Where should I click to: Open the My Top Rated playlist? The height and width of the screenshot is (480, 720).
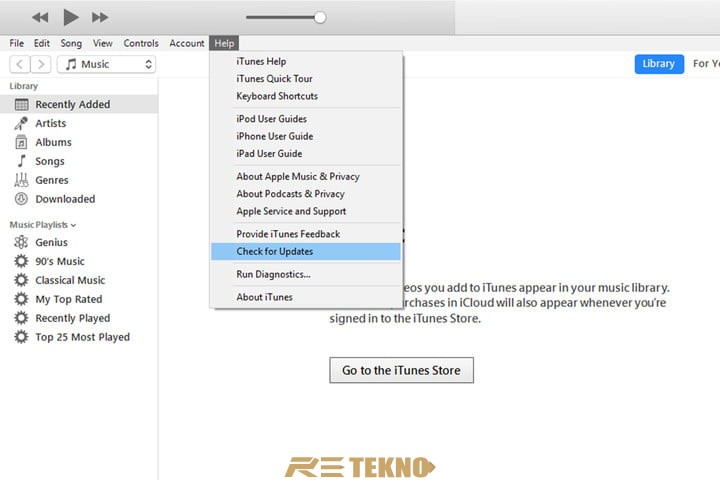coord(79,299)
